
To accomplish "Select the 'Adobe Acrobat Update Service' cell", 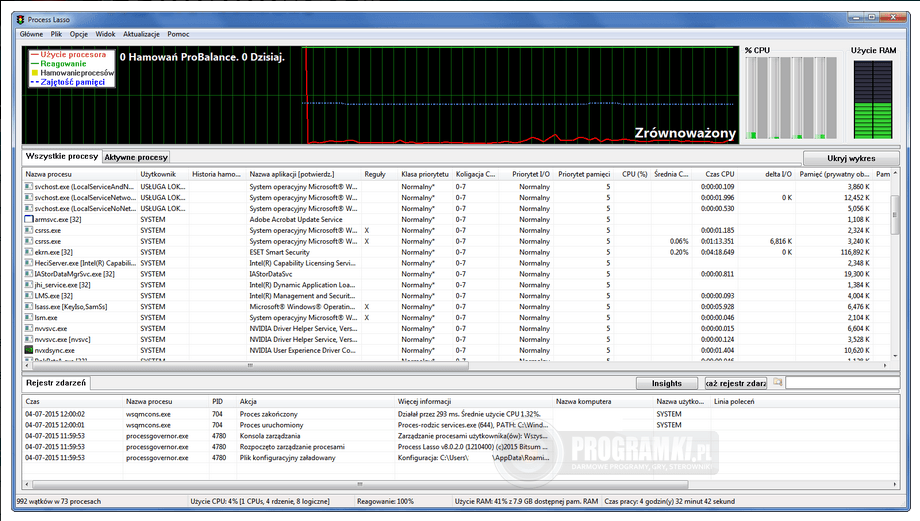I will point(296,219).
